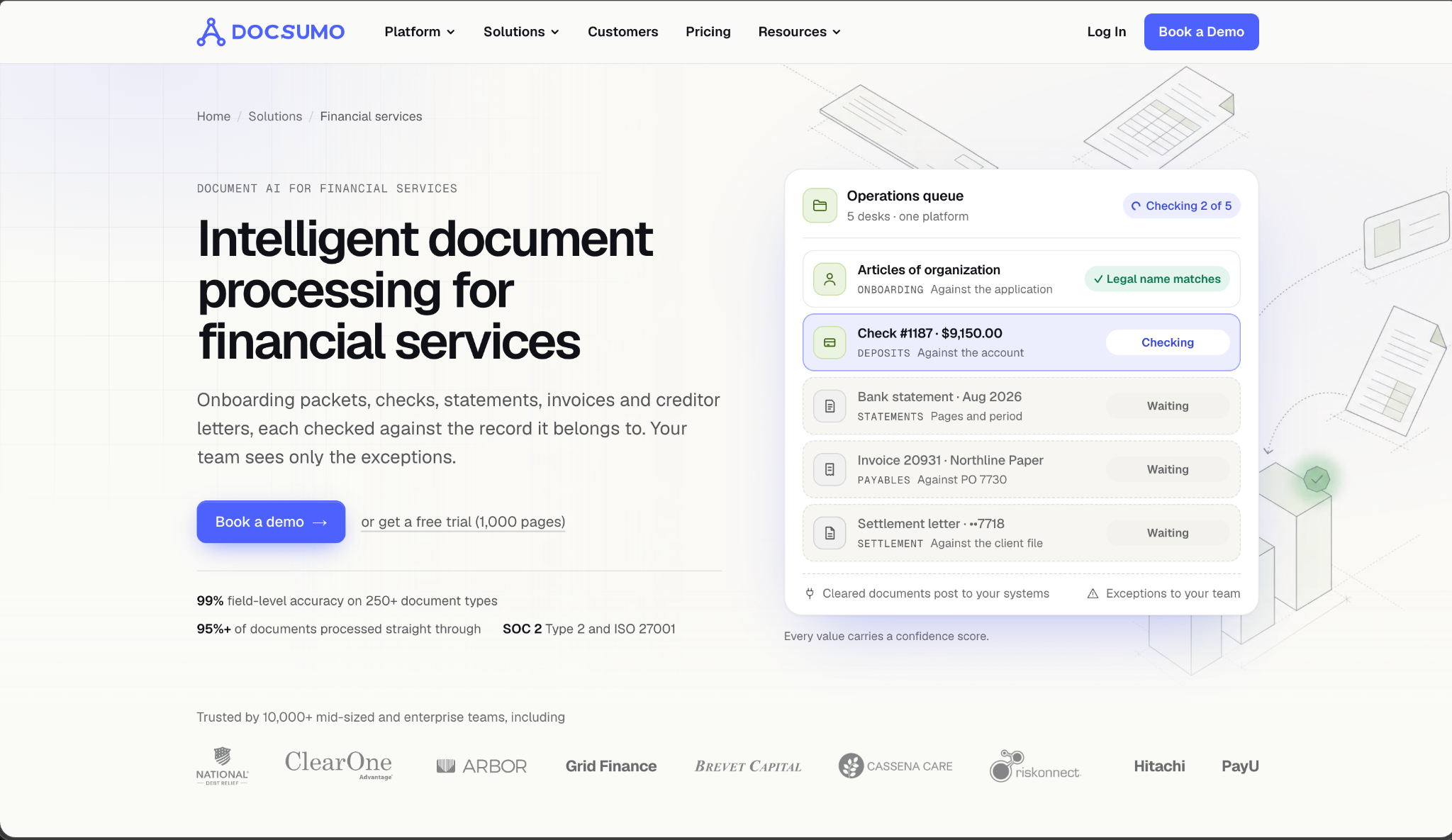Click the free trial 1,000 pages link

pos(463,522)
